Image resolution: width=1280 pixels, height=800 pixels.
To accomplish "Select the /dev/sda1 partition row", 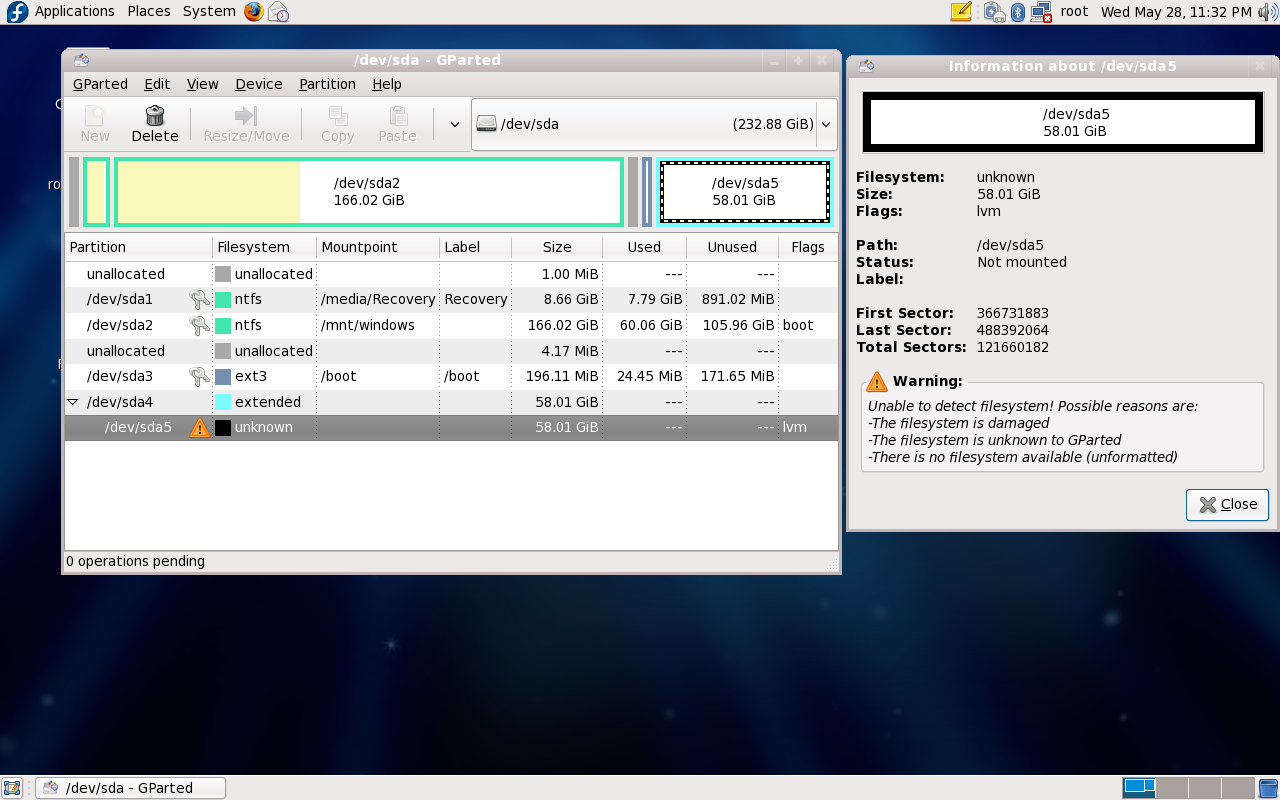I will coord(451,299).
